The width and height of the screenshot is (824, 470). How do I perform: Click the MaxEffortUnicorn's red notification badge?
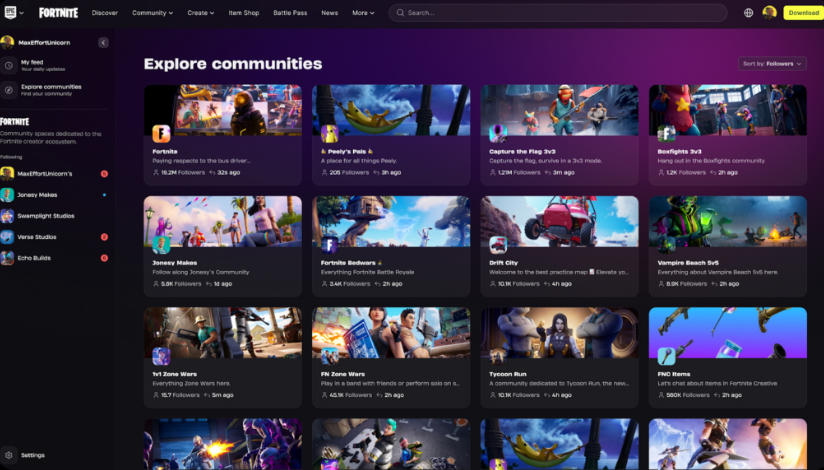click(104, 173)
